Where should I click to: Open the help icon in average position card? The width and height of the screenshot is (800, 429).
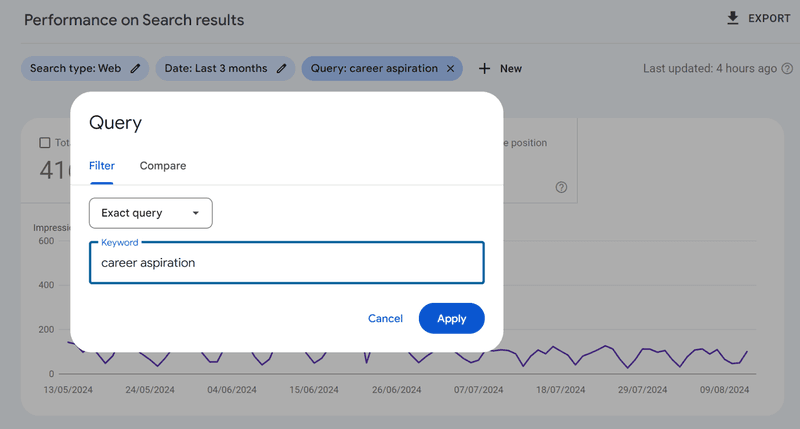[x=561, y=187]
